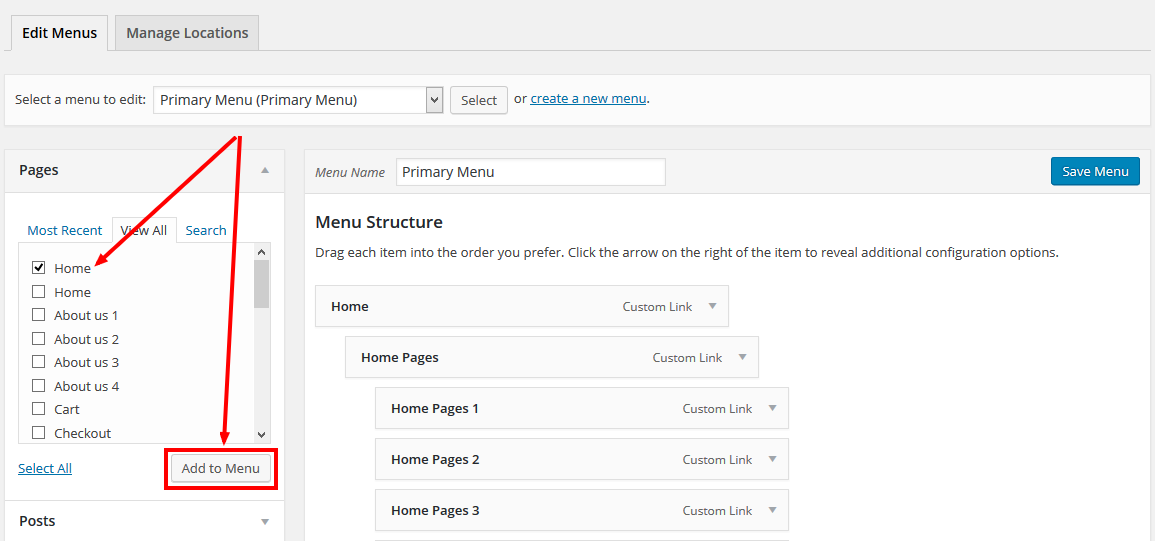Image resolution: width=1155 pixels, height=541 pixels.
Task: Open the Home Pages item arrow
Action: coord(742,357)
